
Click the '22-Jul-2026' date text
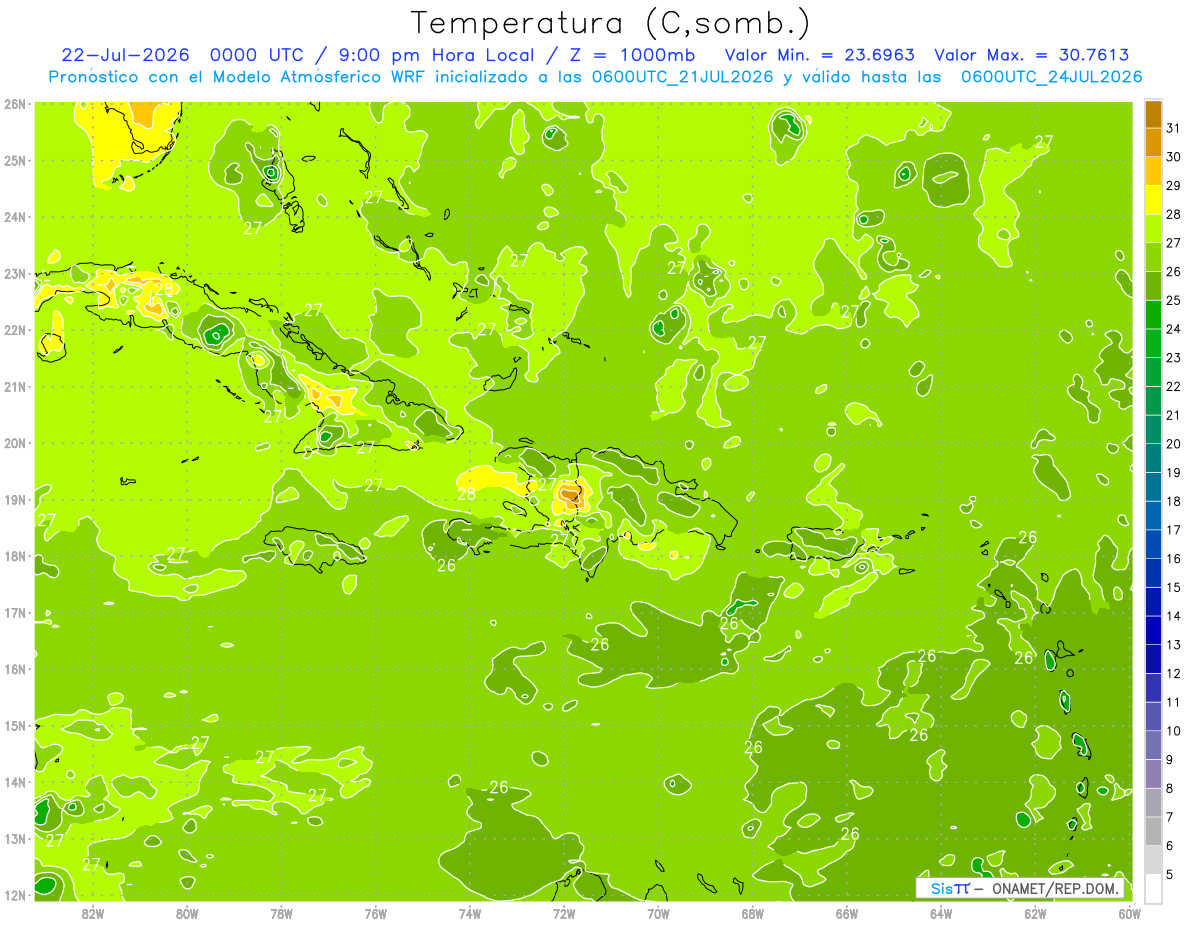[125, 55]
